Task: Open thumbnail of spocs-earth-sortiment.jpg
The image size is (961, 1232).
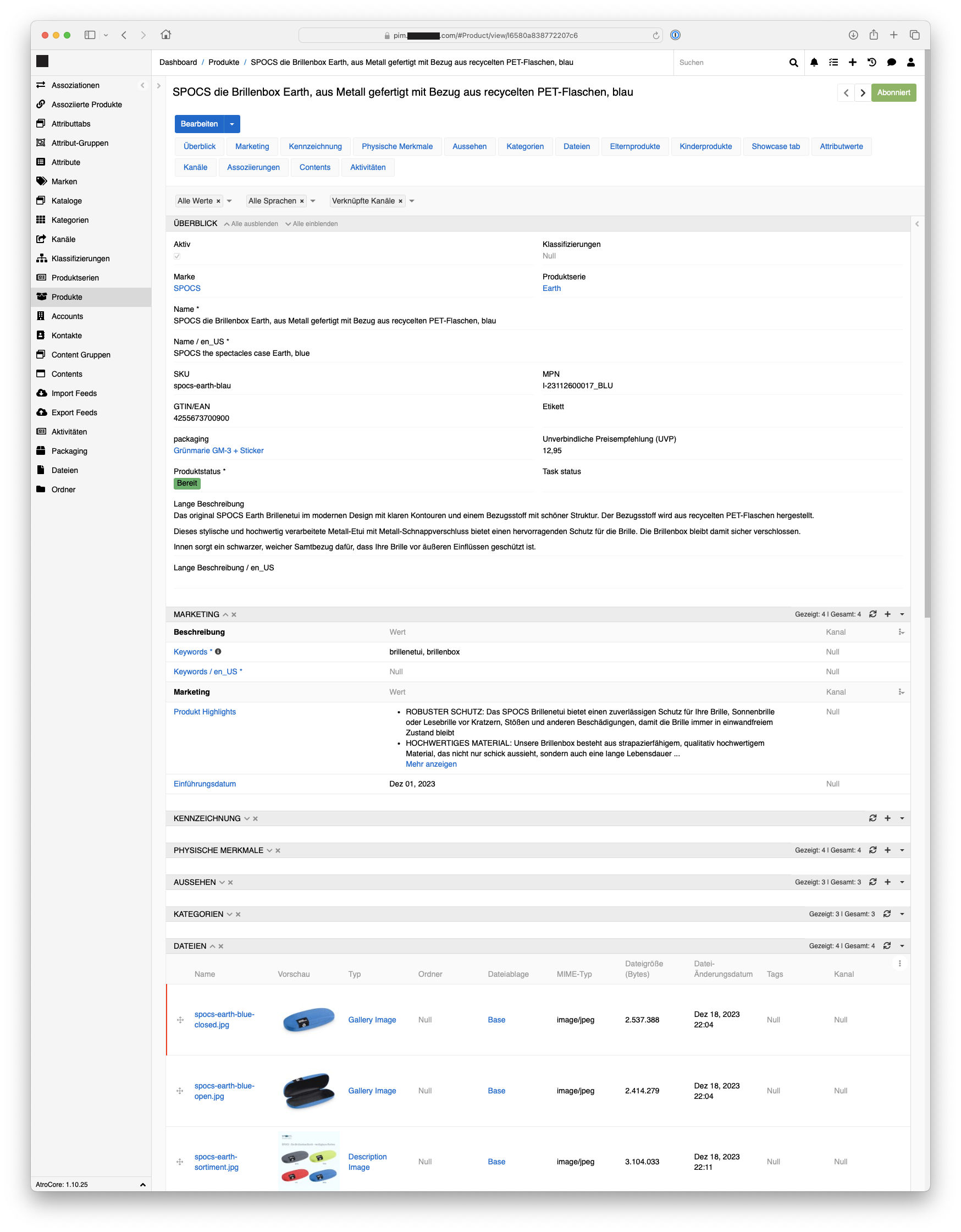Action: (308, 1162)
